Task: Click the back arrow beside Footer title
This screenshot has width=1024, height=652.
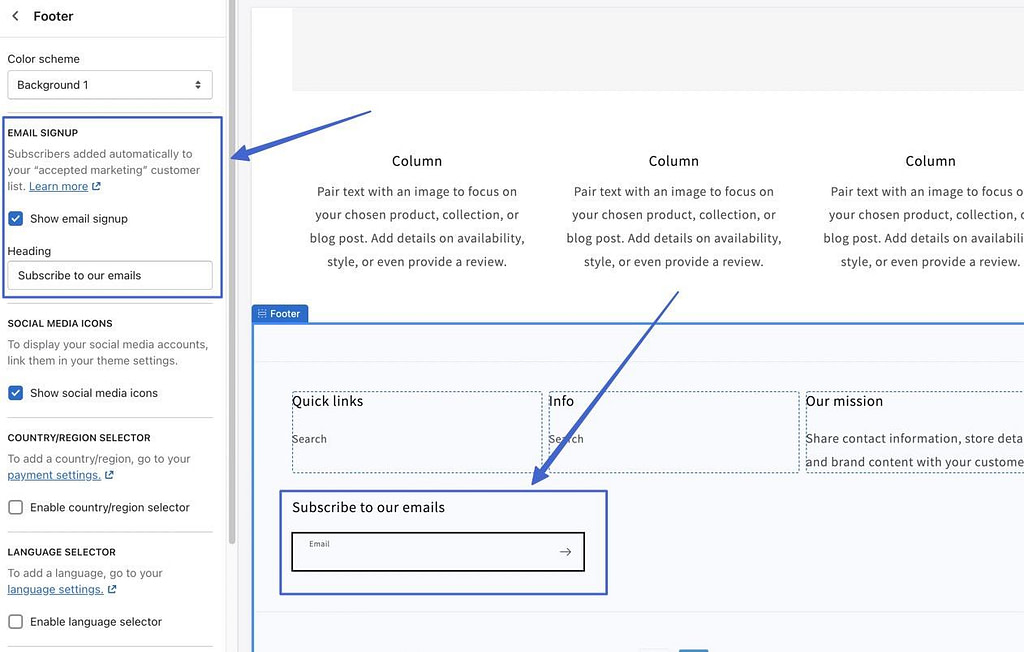Action: (x=14, y=16)
